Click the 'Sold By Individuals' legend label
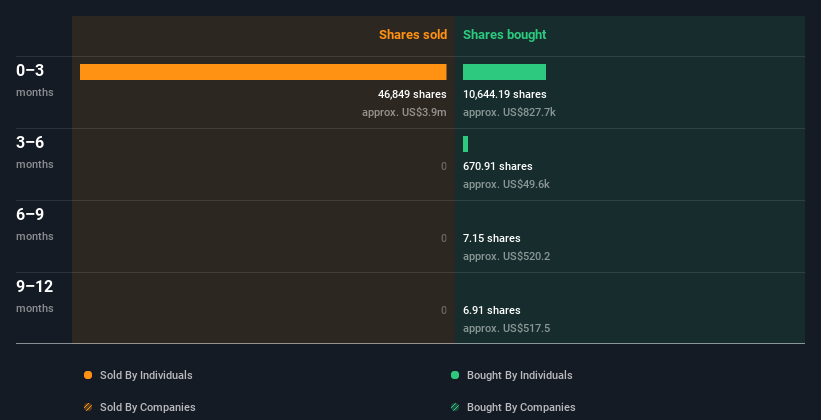Image resolution: width=821 pixels, height=420 pixels. 146,375
